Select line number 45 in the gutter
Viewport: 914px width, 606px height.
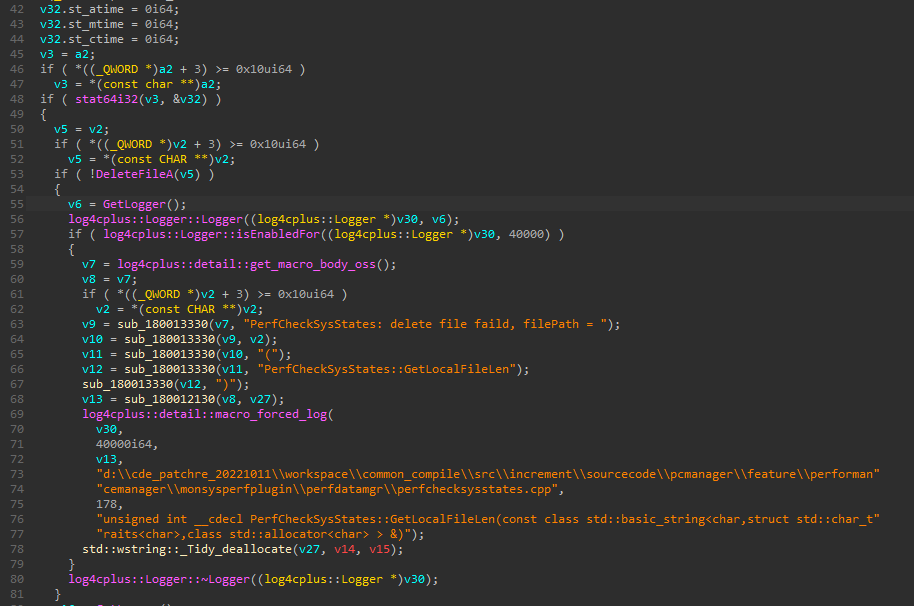click(17, 54)
